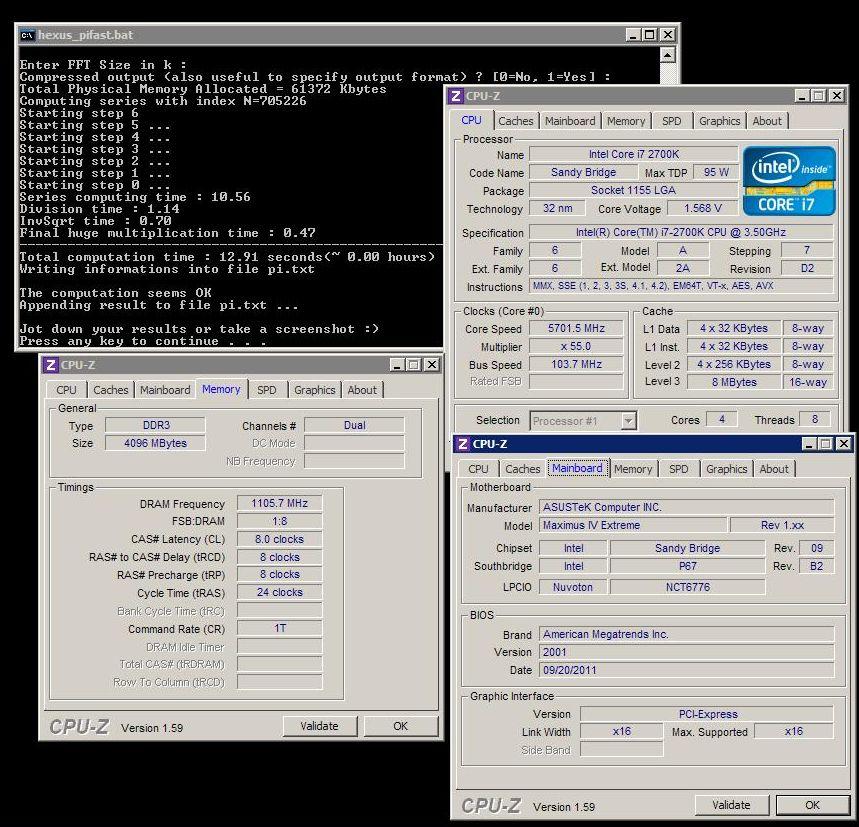Click the Core Voltage 1.568 V value
Image resolution: width=859 pixels, height=827 pixels.
[x=702, y=209]
